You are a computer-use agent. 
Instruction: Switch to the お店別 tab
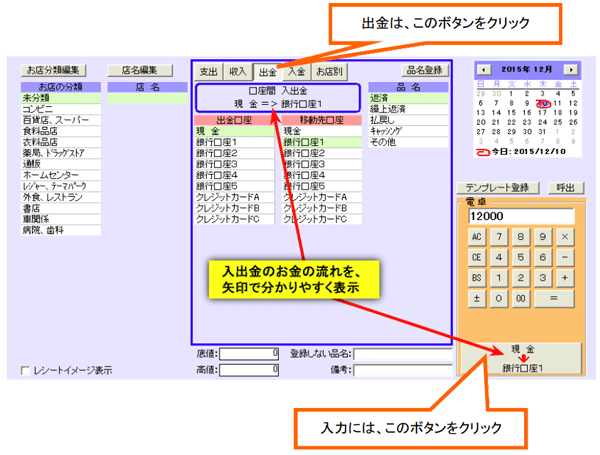(x=329, y=72)
